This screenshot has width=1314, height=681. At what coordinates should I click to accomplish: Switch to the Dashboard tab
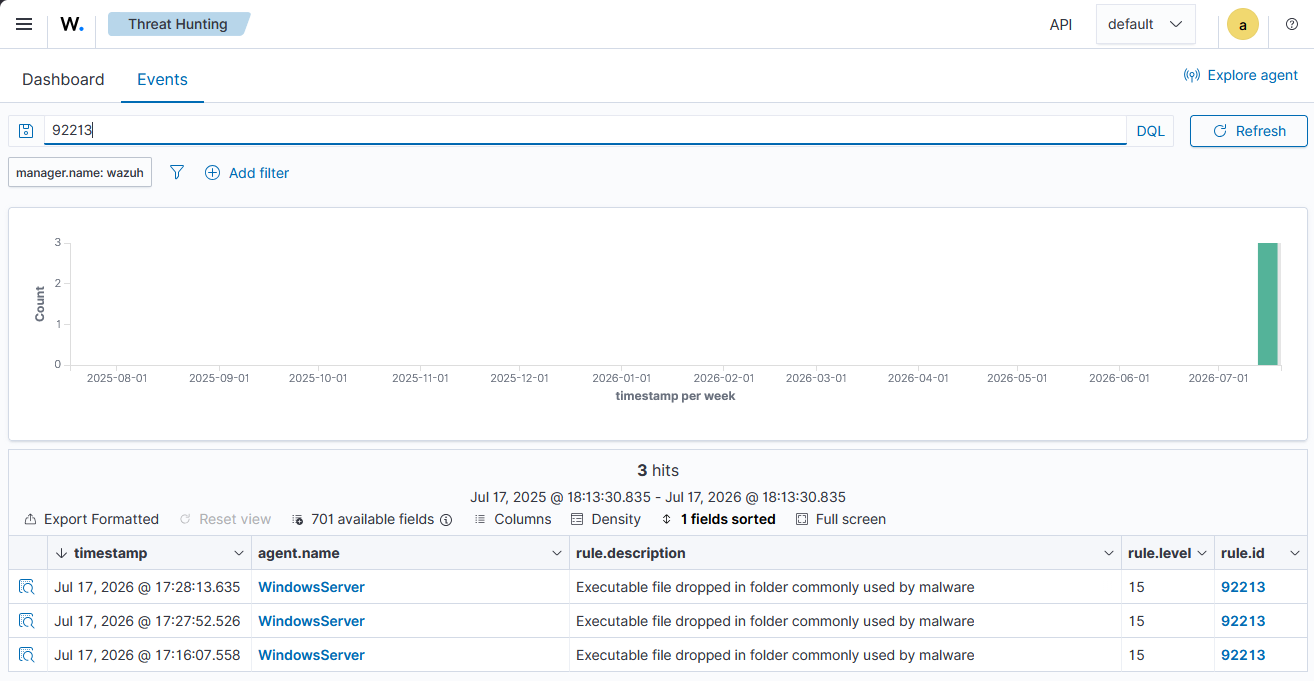tap(63, 79)
